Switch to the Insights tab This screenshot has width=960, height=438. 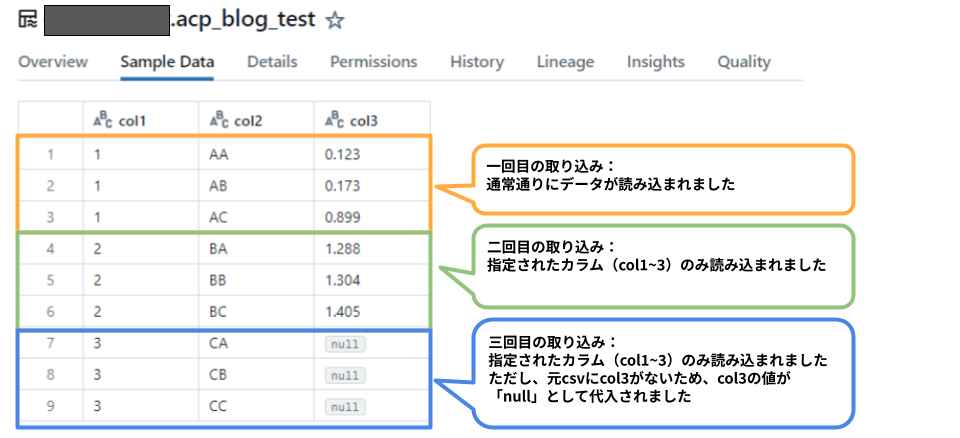[x=656, y=62]
